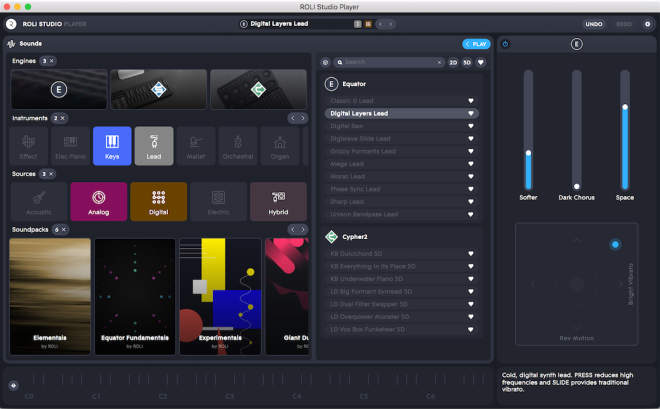Clear the Sources filter
Screen dimensions: 660x409
click(x=51, y=174)
